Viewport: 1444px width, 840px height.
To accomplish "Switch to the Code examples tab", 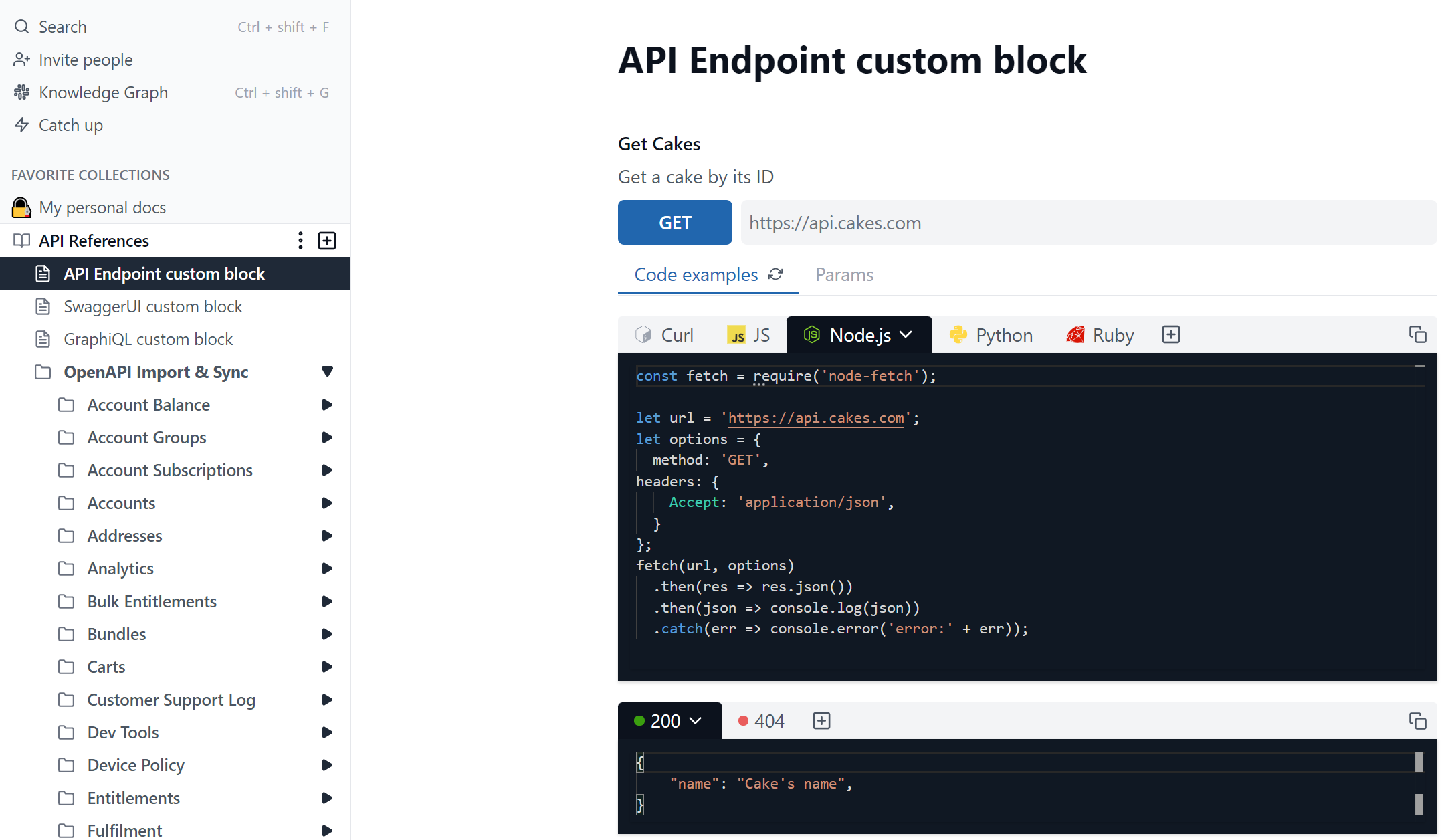I will (x=696, y=274).
